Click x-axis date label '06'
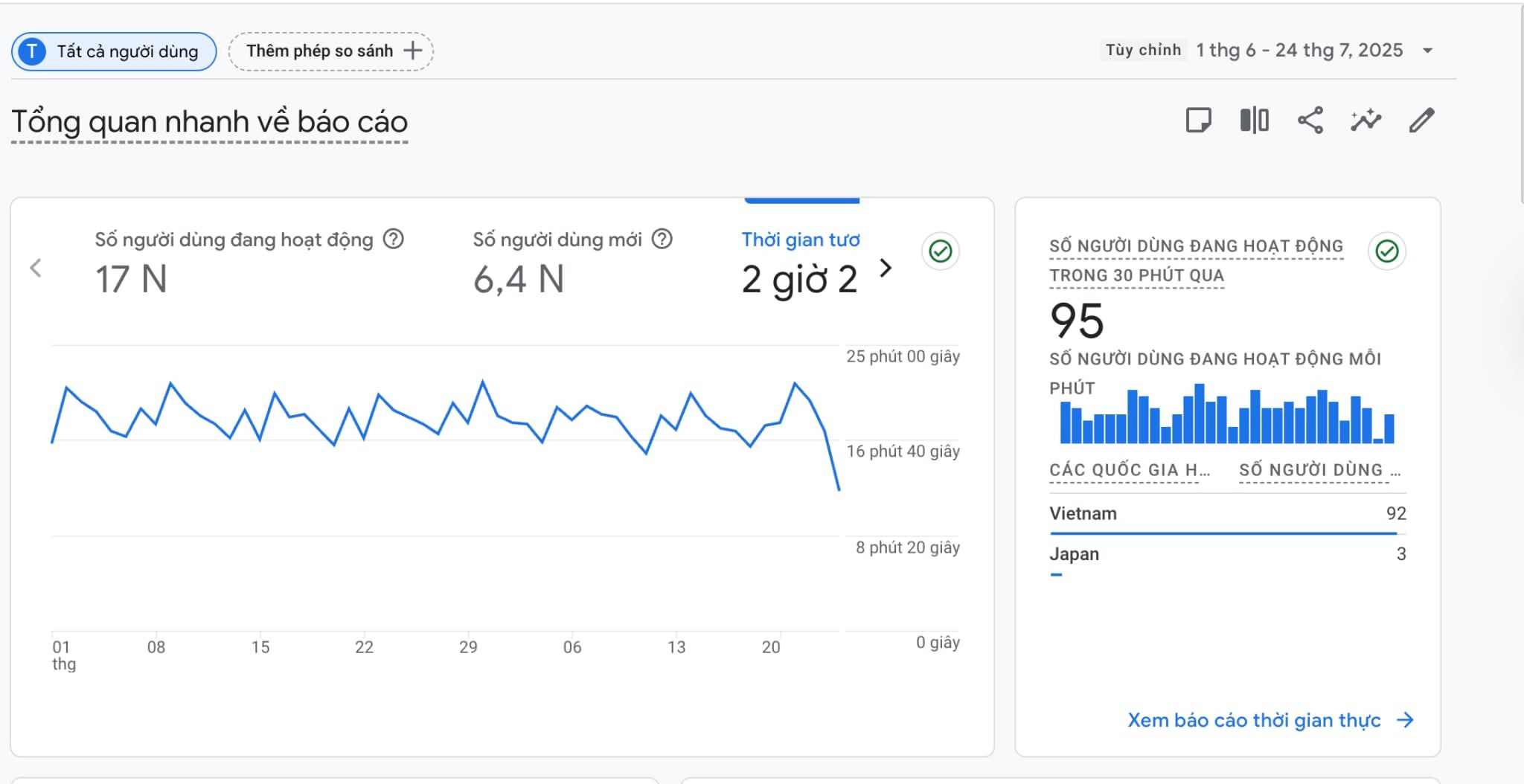The image size is (1524, 784). [572, 647]
